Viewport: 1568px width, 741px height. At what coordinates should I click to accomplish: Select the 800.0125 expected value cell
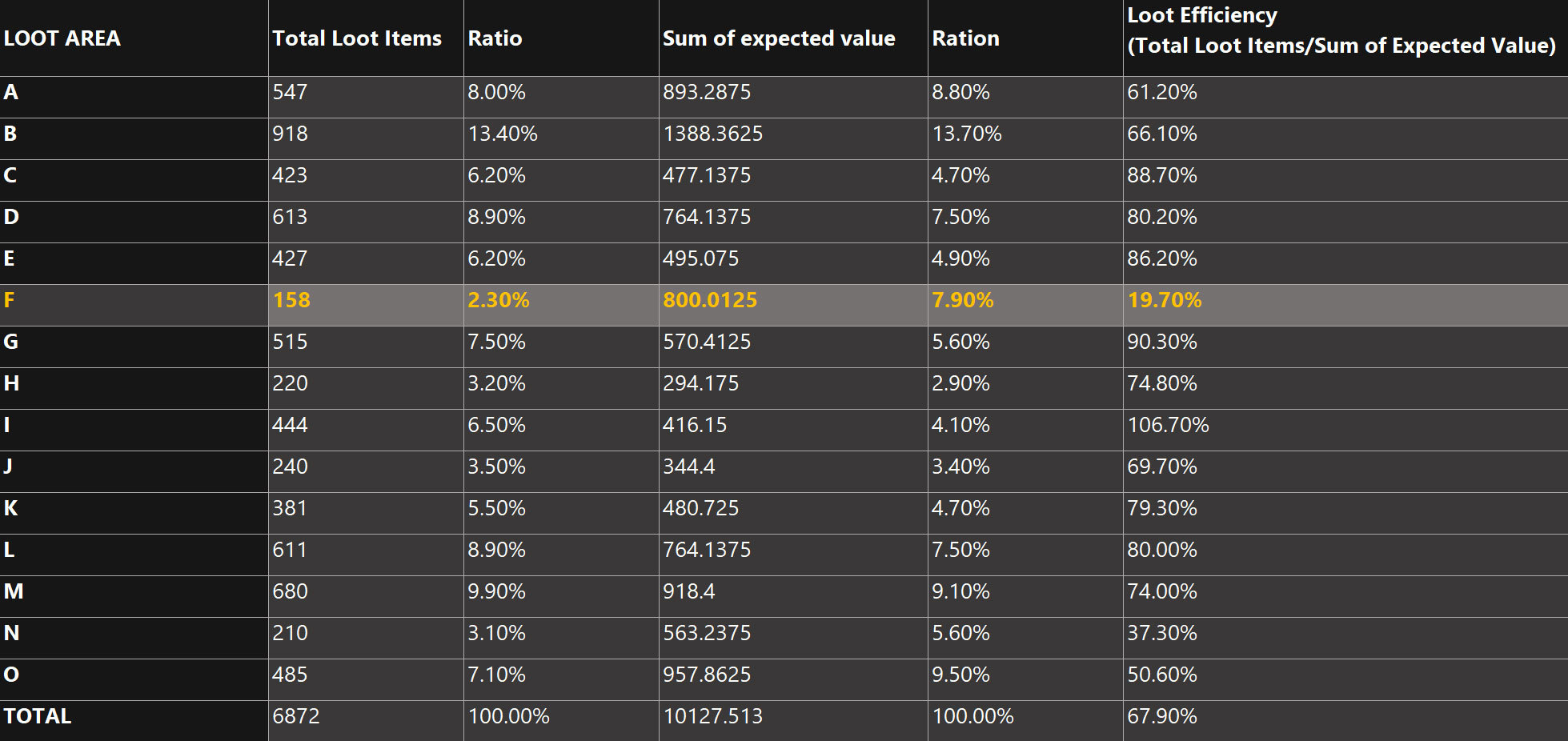click(710, 300)
